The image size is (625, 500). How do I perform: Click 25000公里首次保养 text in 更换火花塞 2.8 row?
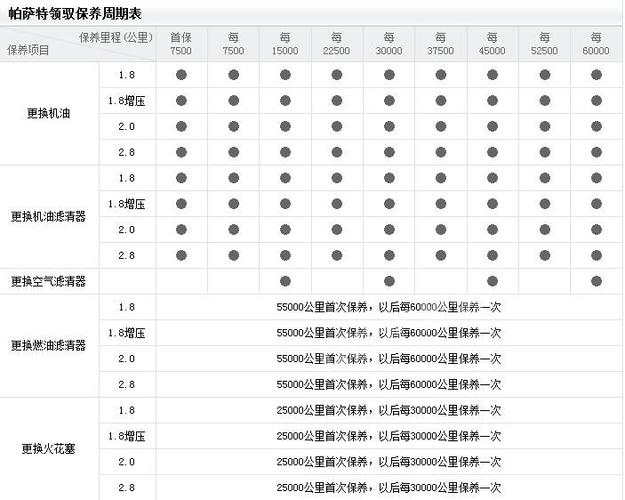[322, 488]
